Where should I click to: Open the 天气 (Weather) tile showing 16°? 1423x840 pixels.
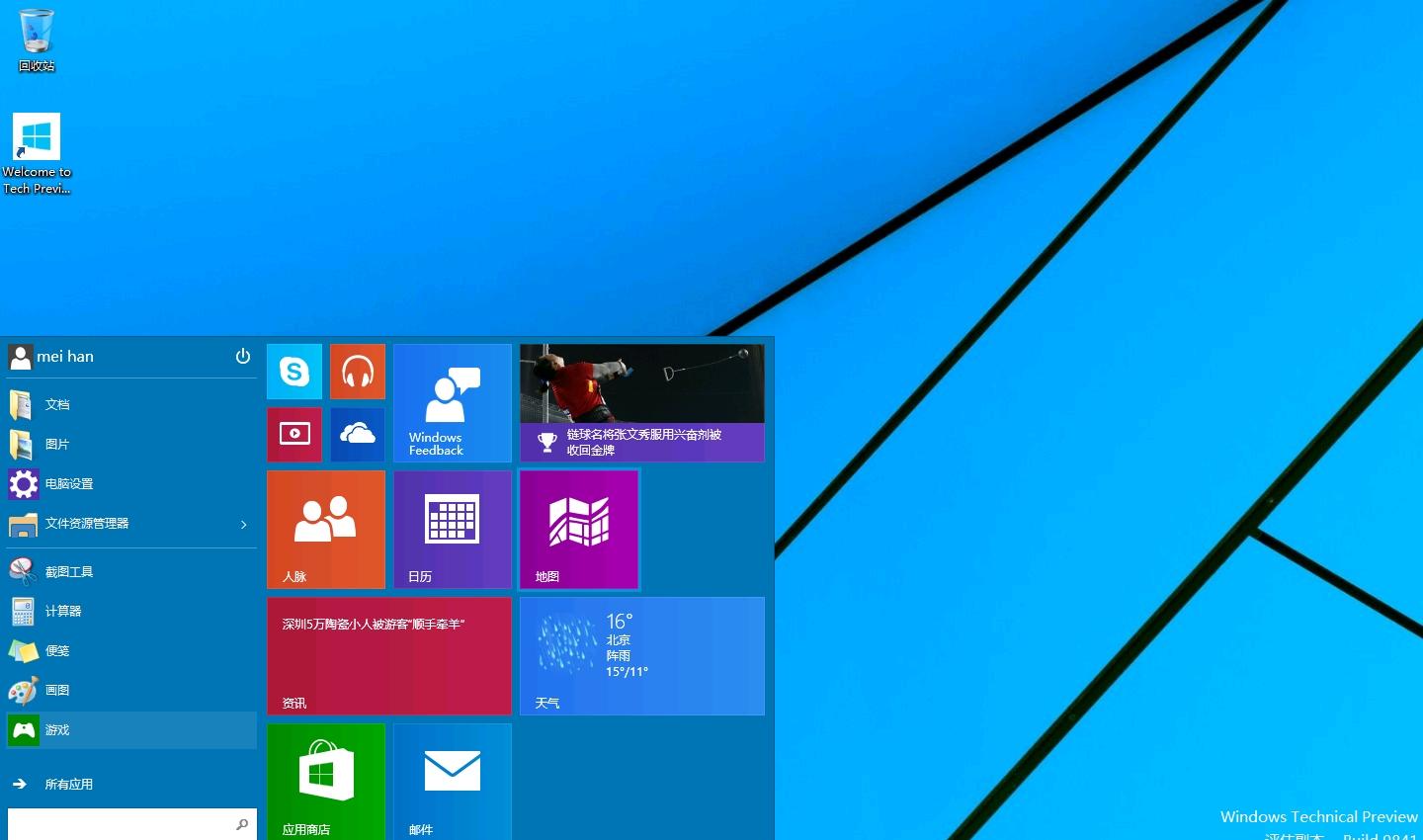[x=642, y=656]
